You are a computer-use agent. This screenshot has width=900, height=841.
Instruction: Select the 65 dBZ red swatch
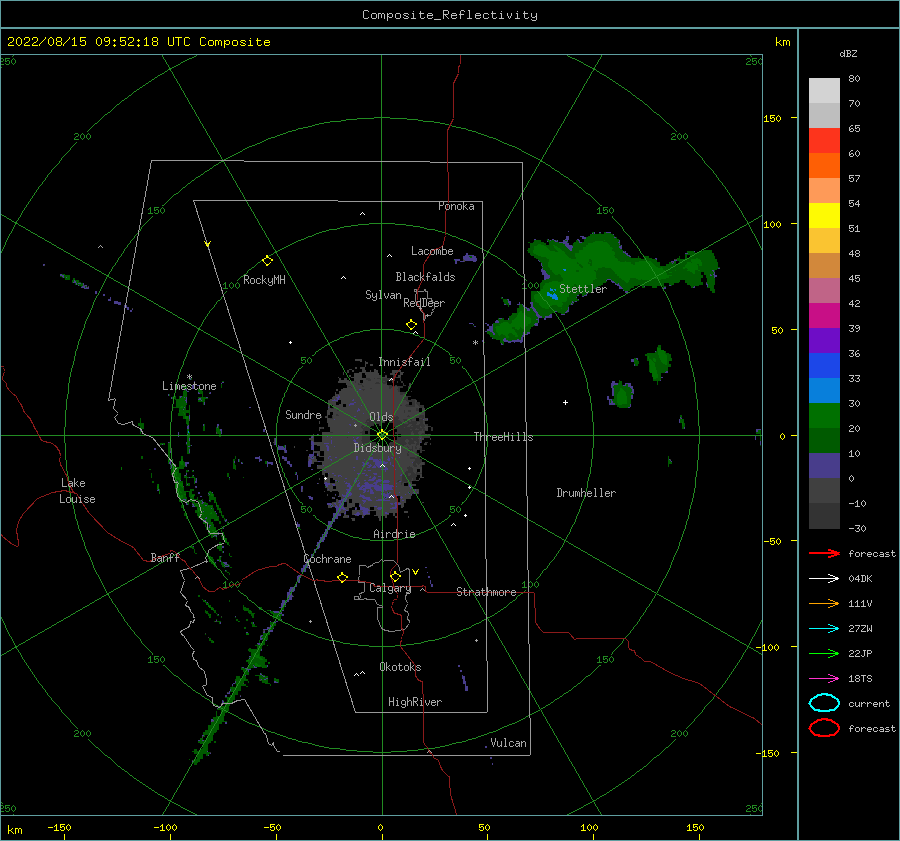(824, 140)
